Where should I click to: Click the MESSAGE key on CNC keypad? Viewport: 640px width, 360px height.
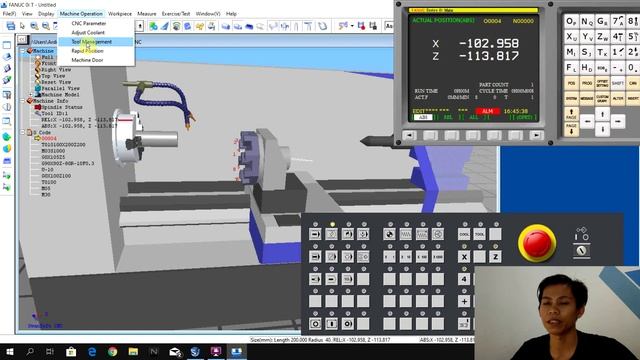click(x=587, y=98)
